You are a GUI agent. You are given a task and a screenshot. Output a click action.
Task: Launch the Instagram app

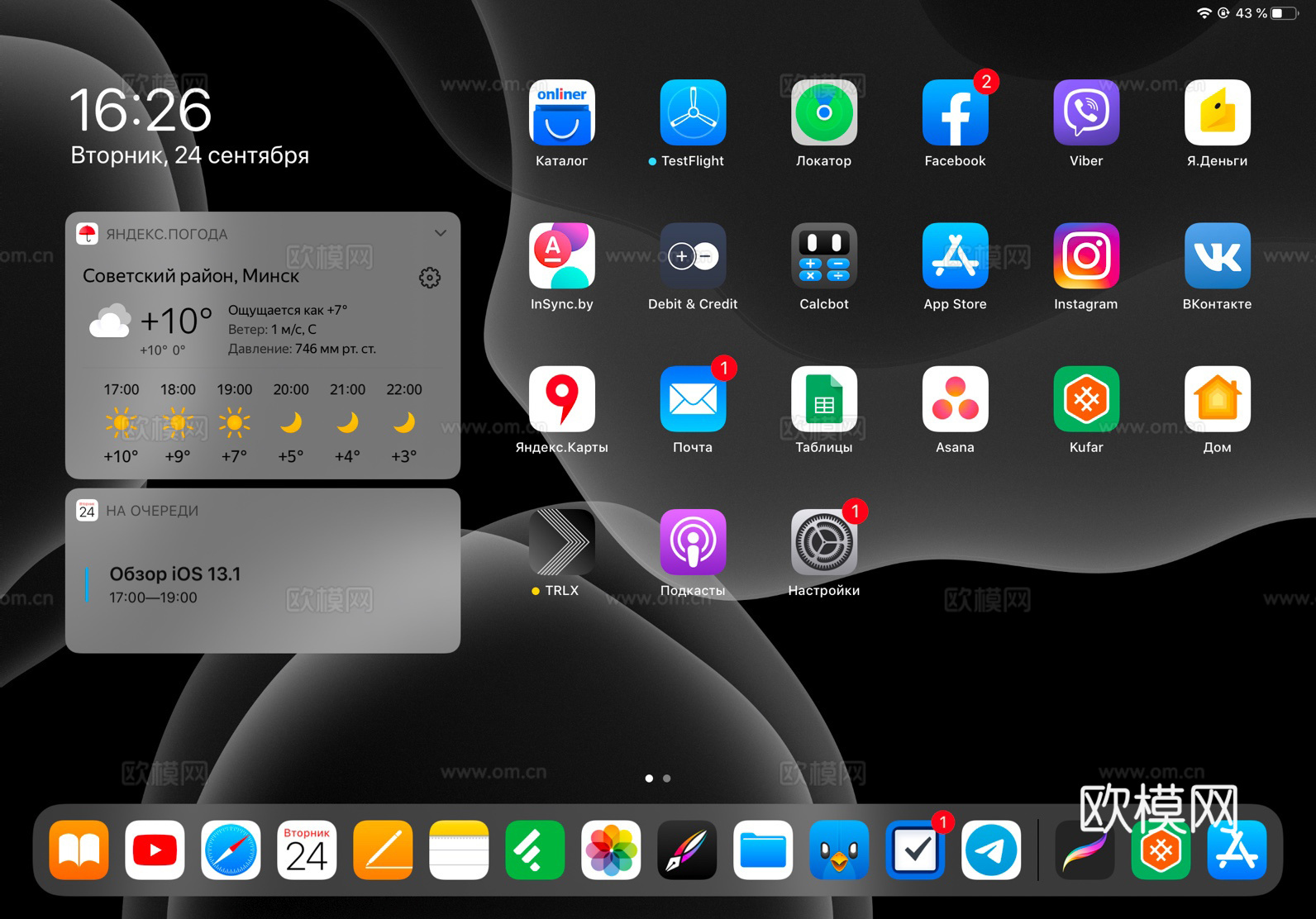coord(1086,256)
